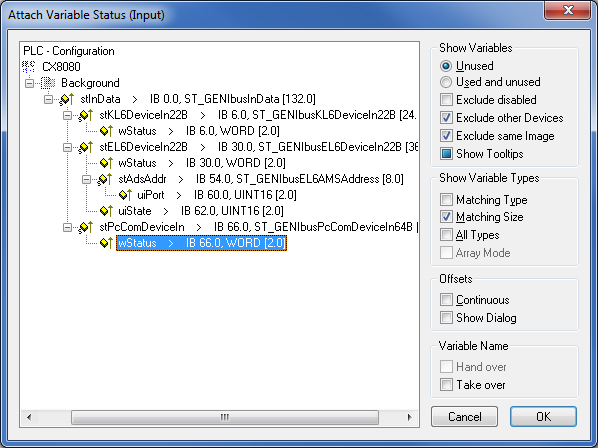Viewport: 598px width, 448px height.
Task: Select stAdsAddr IB 54.0 row
Action: (x=261, y=179)
